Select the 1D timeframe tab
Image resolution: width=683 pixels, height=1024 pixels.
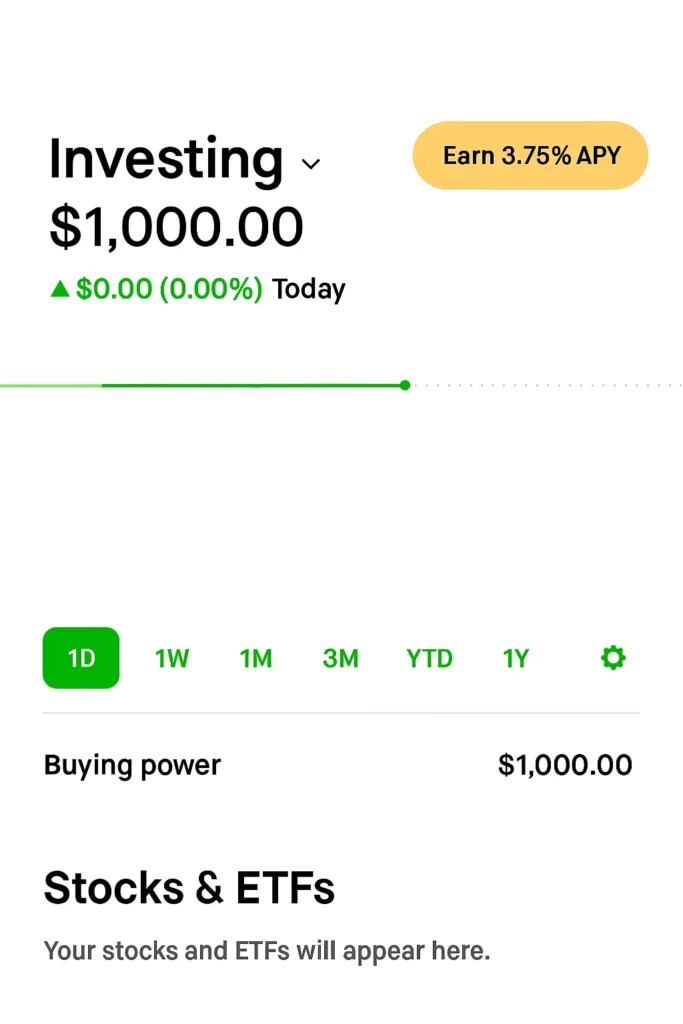coord(81,658)
